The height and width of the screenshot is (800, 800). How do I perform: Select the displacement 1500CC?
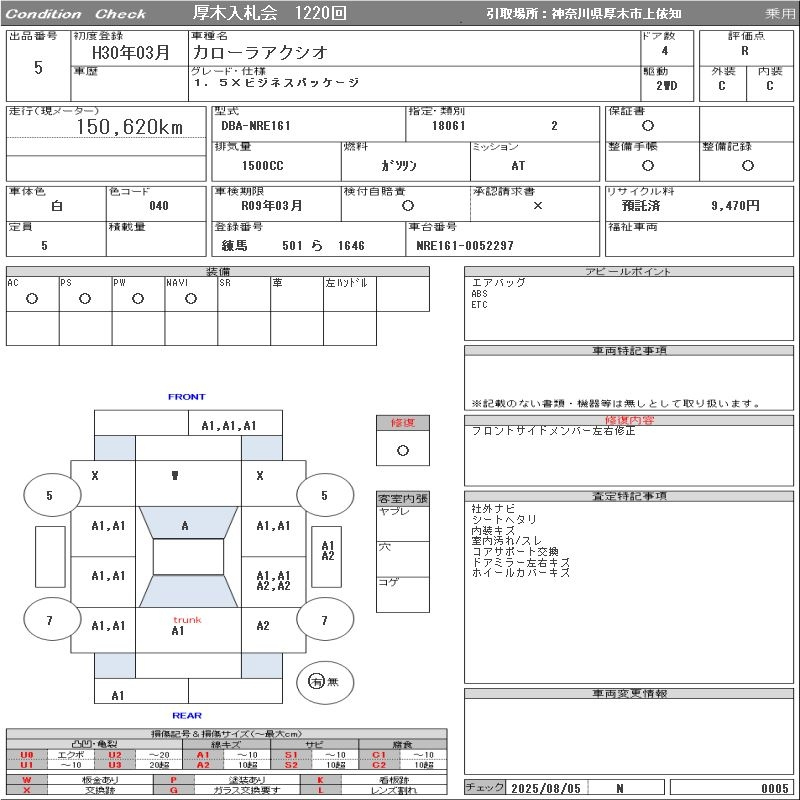(263, 166)
